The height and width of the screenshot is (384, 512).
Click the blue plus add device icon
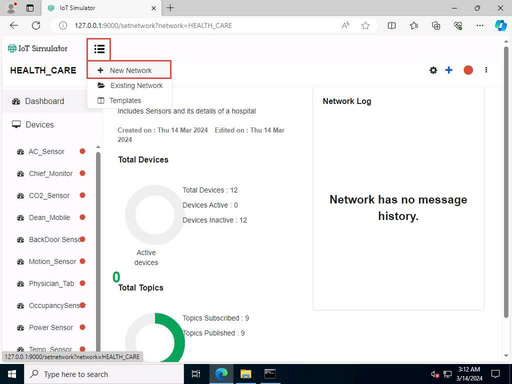click(449, 70)
